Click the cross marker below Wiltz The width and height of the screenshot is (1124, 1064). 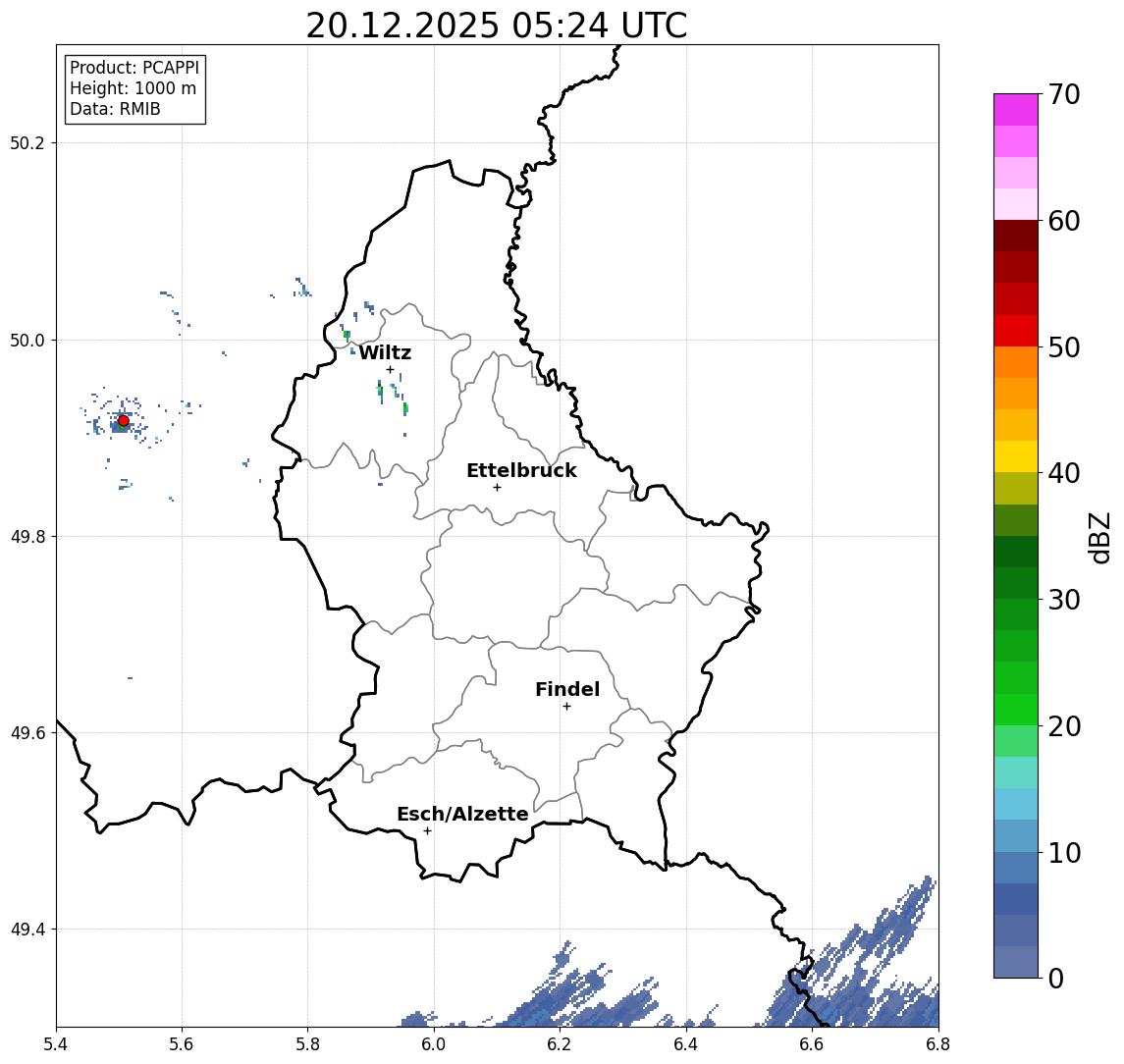pos(390,370)
